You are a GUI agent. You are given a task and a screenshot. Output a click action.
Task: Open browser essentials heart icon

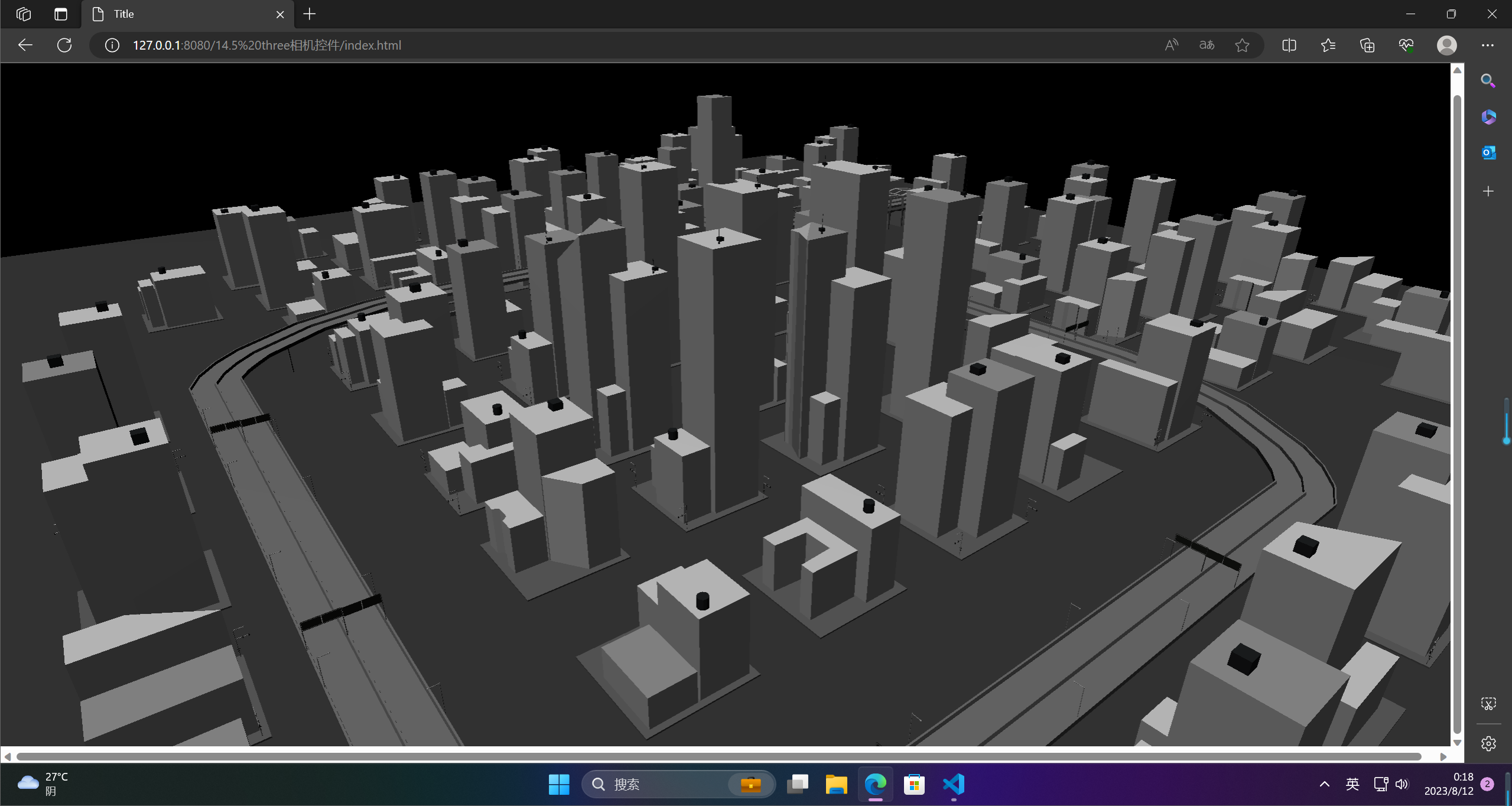click(x=1406, y=45)
